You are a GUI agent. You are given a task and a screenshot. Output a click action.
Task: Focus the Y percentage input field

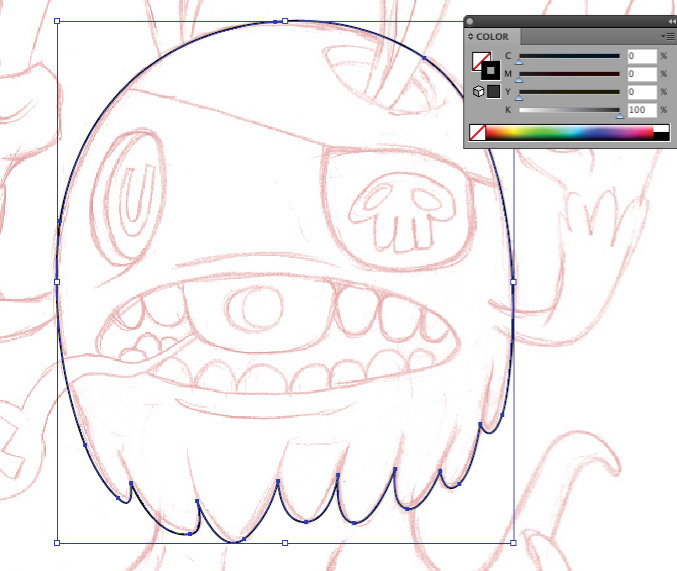[x=642, y=92]
